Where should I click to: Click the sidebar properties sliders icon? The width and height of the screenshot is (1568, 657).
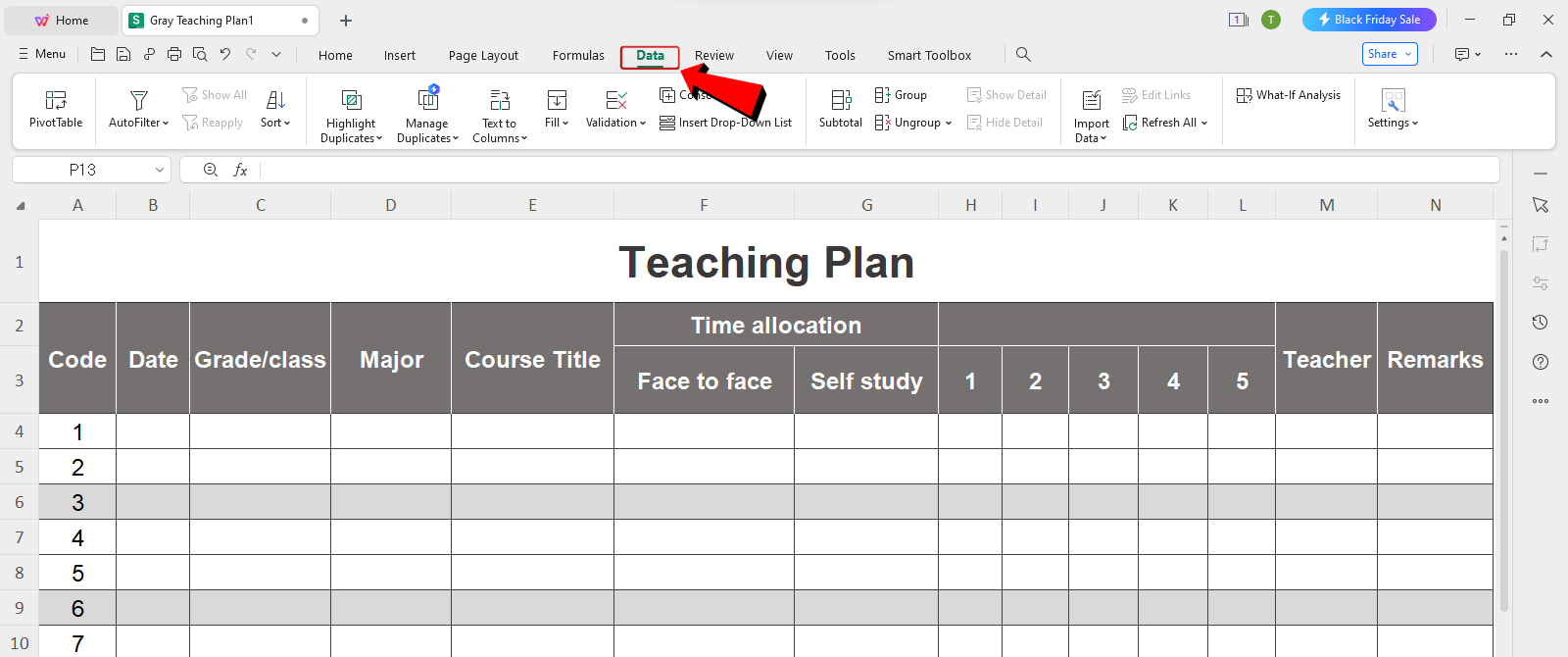pyautogui.click(x=1541, y=283)
